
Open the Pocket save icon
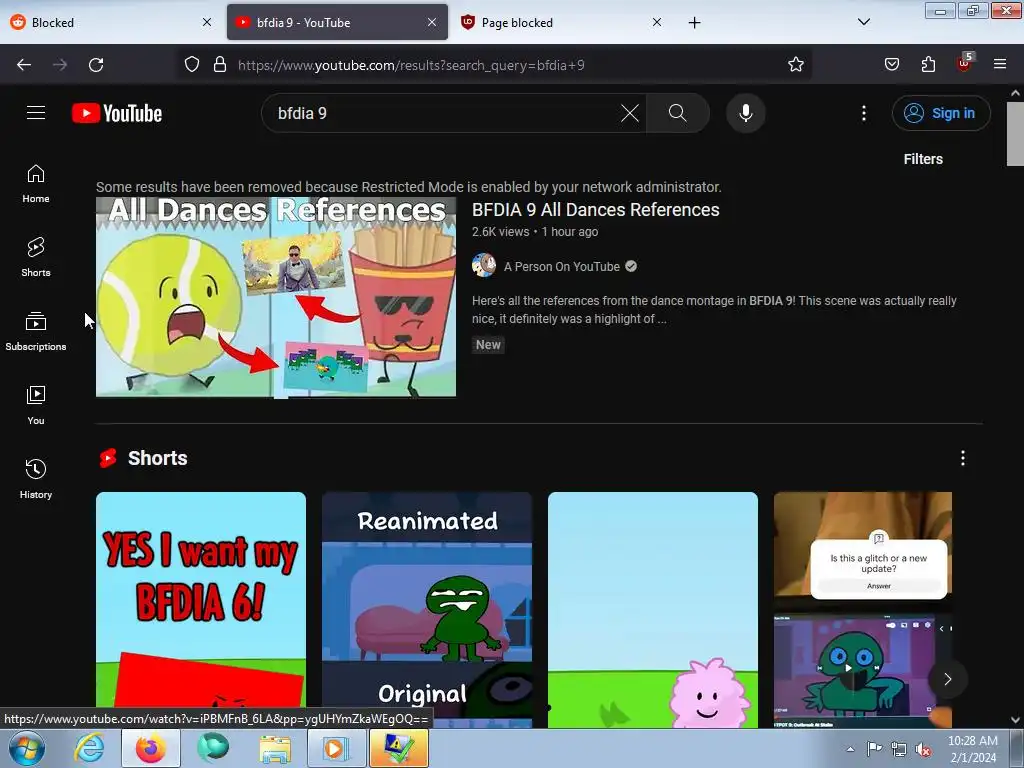tap(892, 64)
